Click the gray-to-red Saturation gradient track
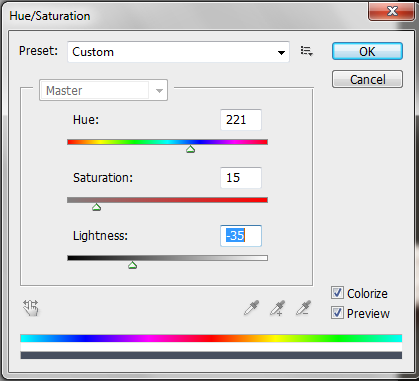The height and width of the screenshot is (381, 419). [x=167, y=200]
